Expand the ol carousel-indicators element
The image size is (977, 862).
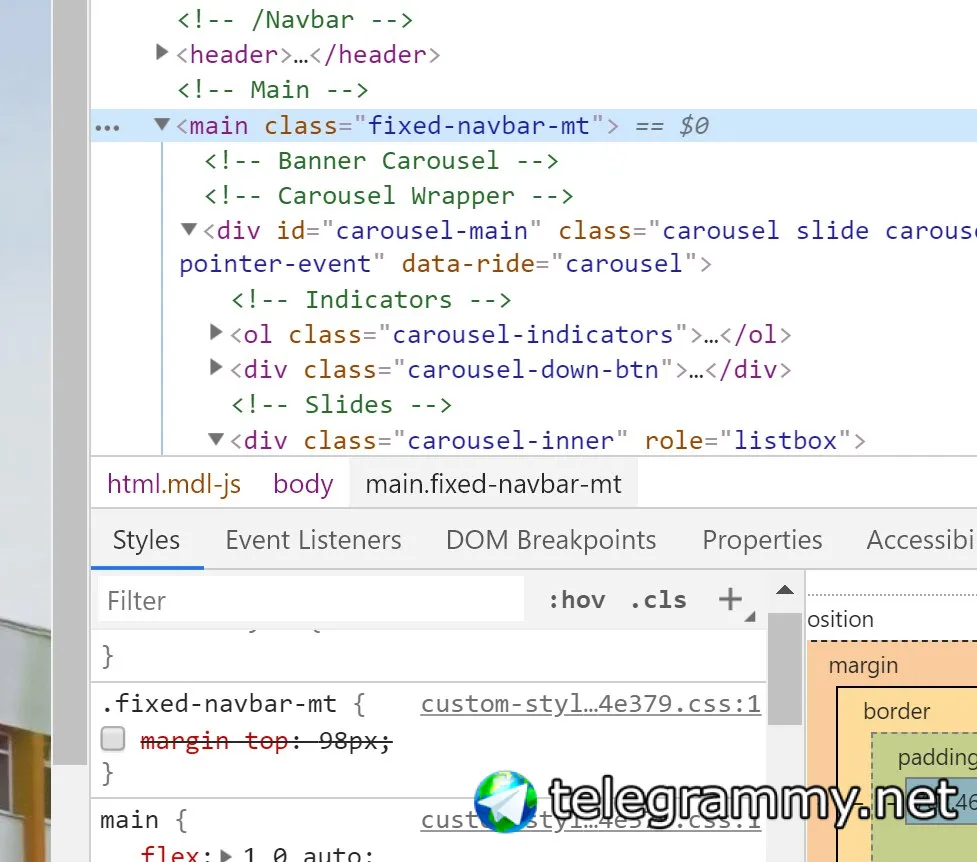click(216, 332)
